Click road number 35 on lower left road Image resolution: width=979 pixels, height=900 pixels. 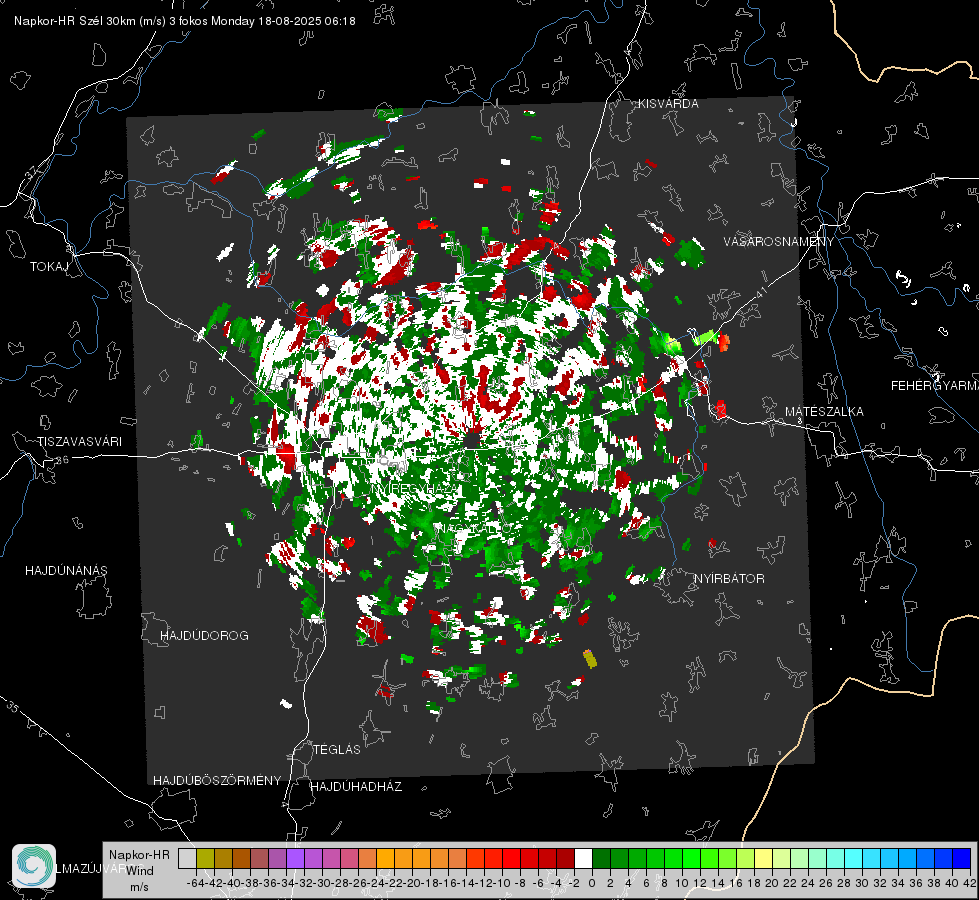pyautogui.click(x=12, y=707)
